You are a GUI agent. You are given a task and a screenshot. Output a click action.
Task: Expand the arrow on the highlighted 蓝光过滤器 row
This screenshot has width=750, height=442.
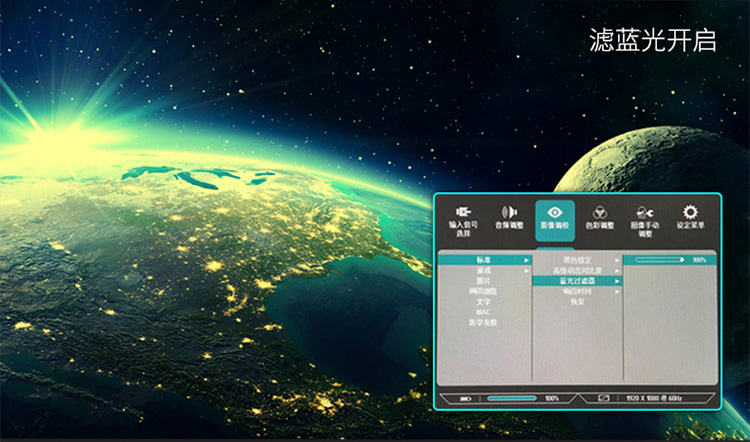[x=618, y=281]
